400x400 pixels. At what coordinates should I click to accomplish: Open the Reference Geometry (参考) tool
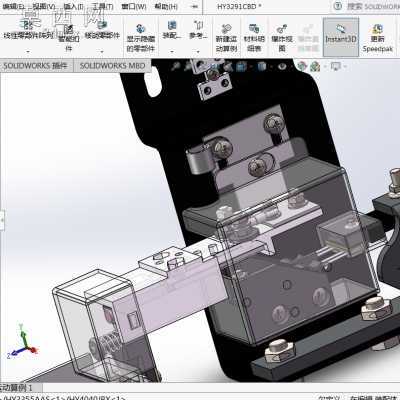pos(198,29)
